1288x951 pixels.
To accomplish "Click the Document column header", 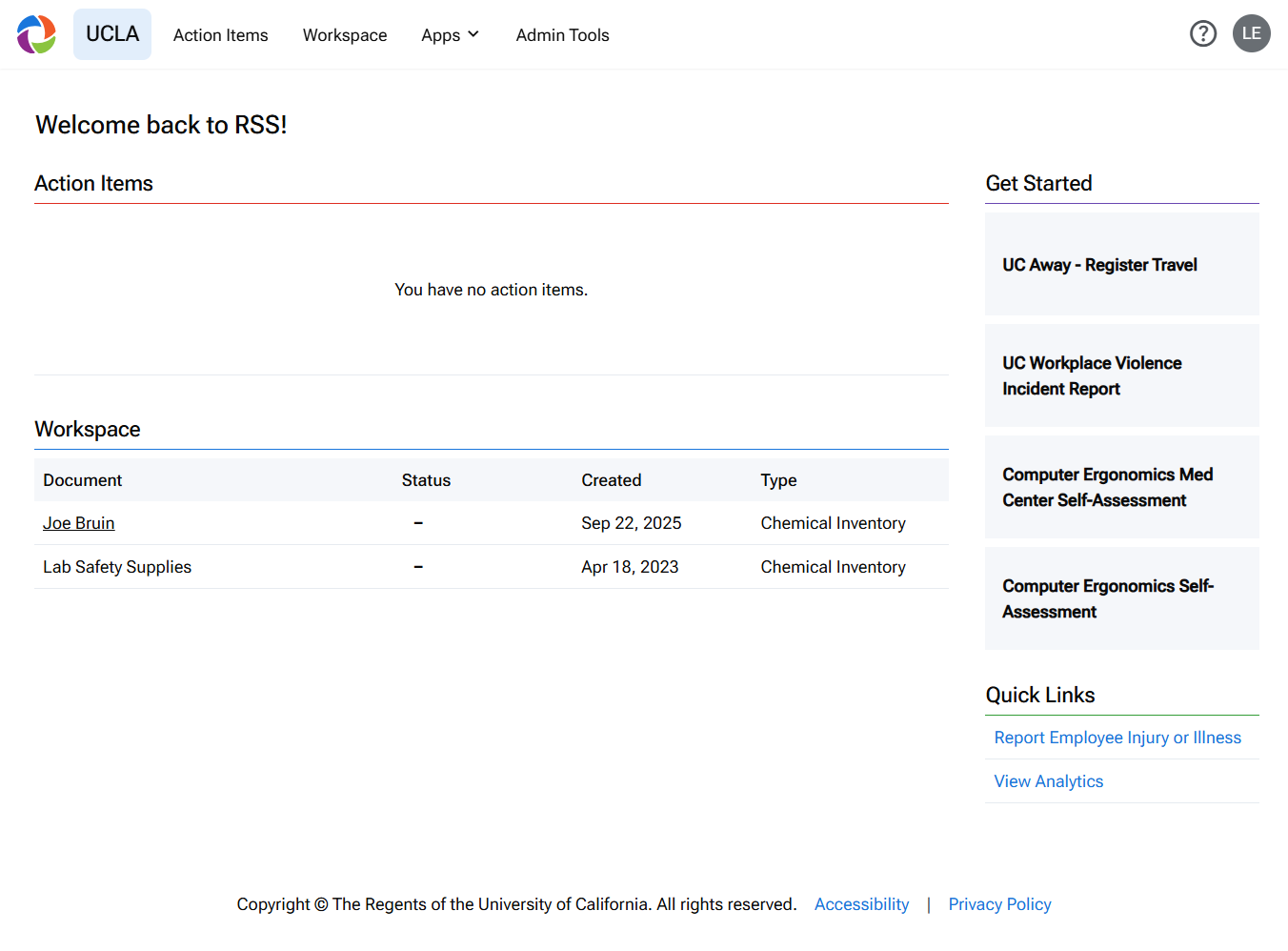I will [83, 480].
